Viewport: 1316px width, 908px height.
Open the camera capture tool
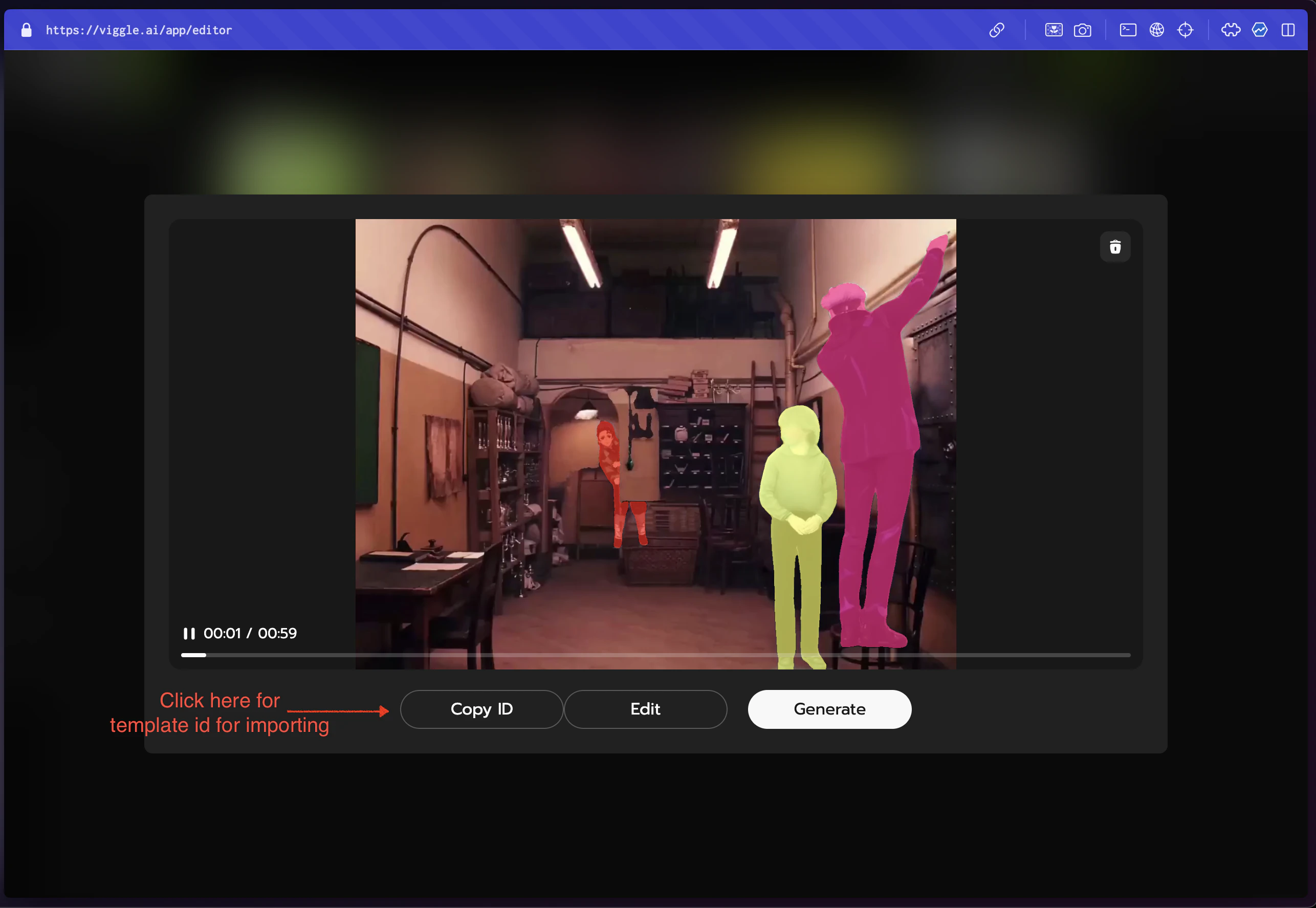[1083, 30]
